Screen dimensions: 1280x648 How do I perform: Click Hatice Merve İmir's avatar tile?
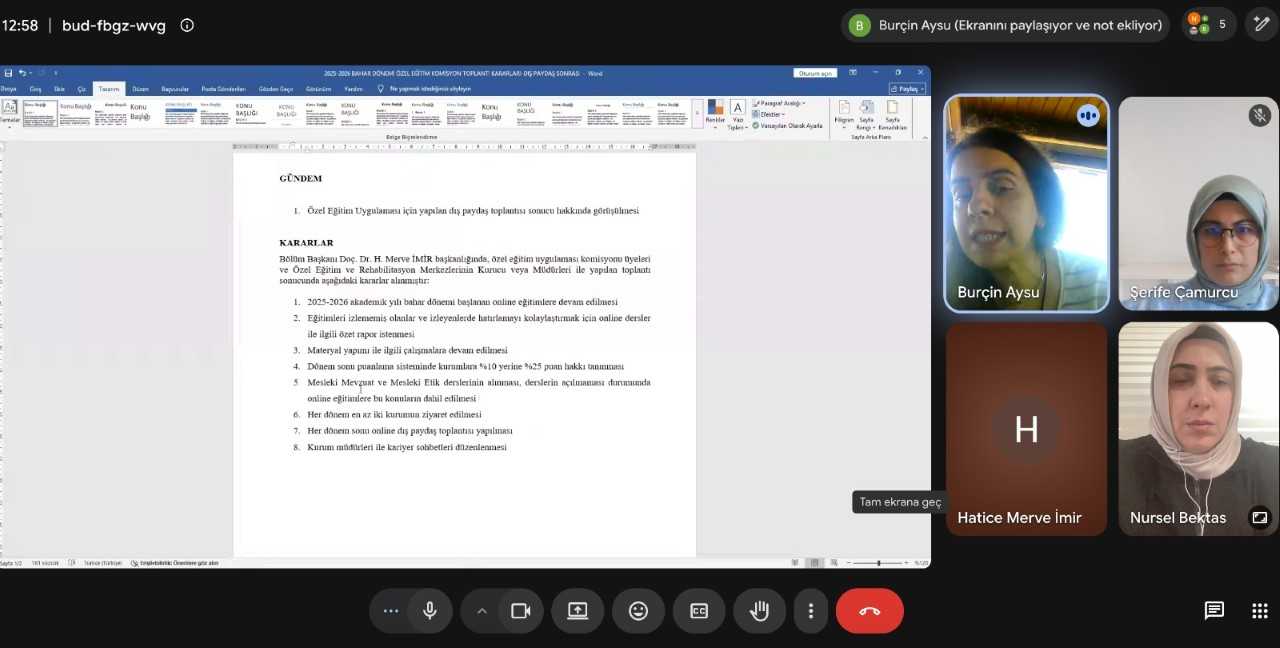1026,429
